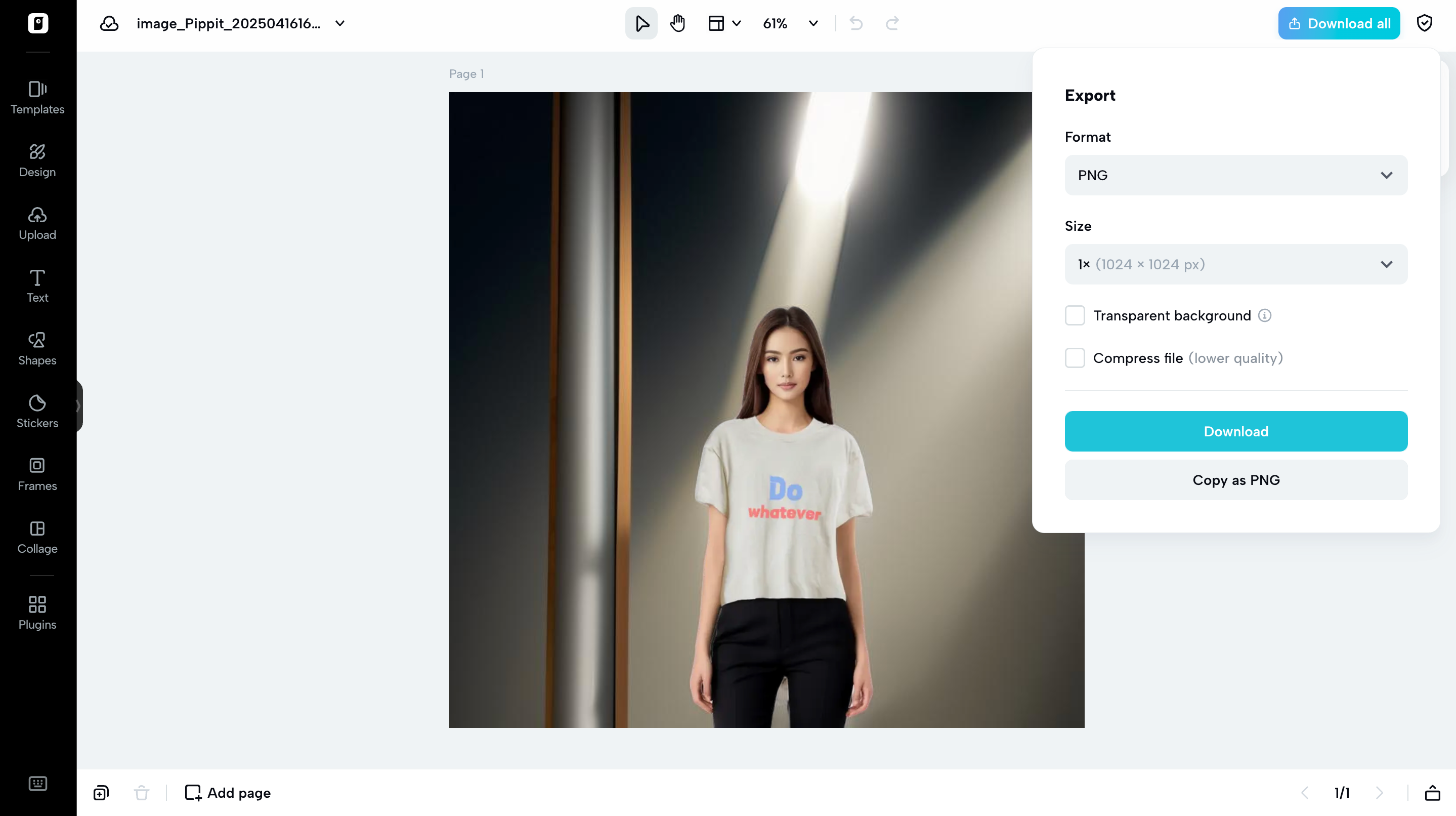Image resolution: width=1456 pixels, height=816 pixels.
Task: Copy the image as PNG
Action: 1235,479
